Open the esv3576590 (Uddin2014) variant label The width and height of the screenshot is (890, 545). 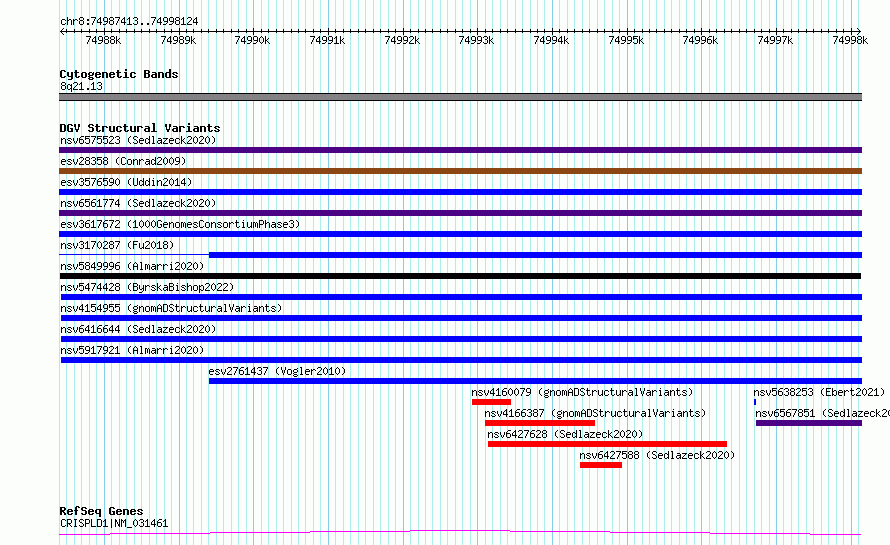click(126, 182)
